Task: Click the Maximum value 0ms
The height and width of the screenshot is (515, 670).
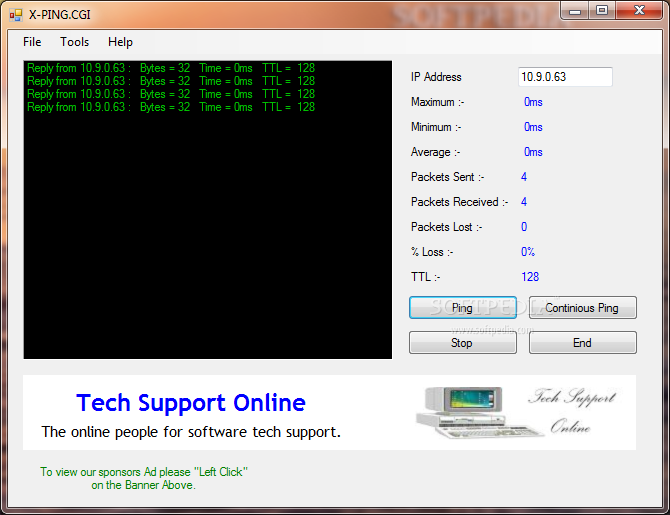Action: click(533, 102)
